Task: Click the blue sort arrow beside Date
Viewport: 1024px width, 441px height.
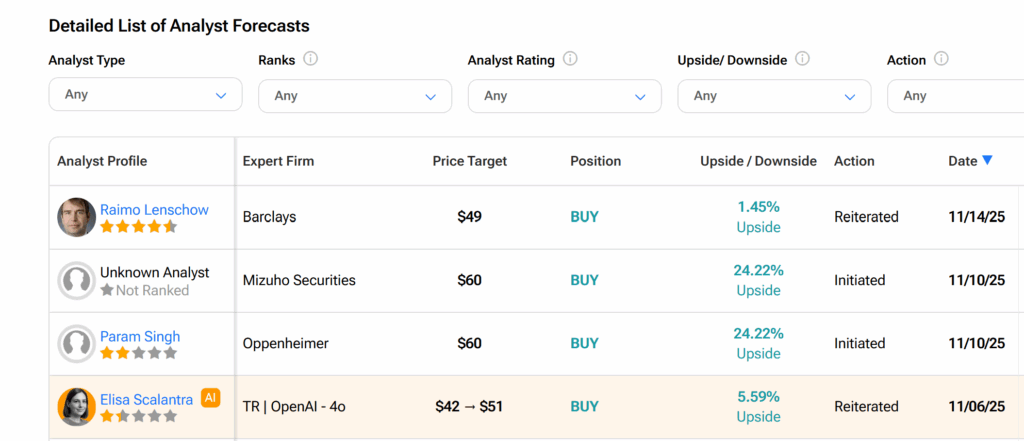Action: tap(987, 160)
